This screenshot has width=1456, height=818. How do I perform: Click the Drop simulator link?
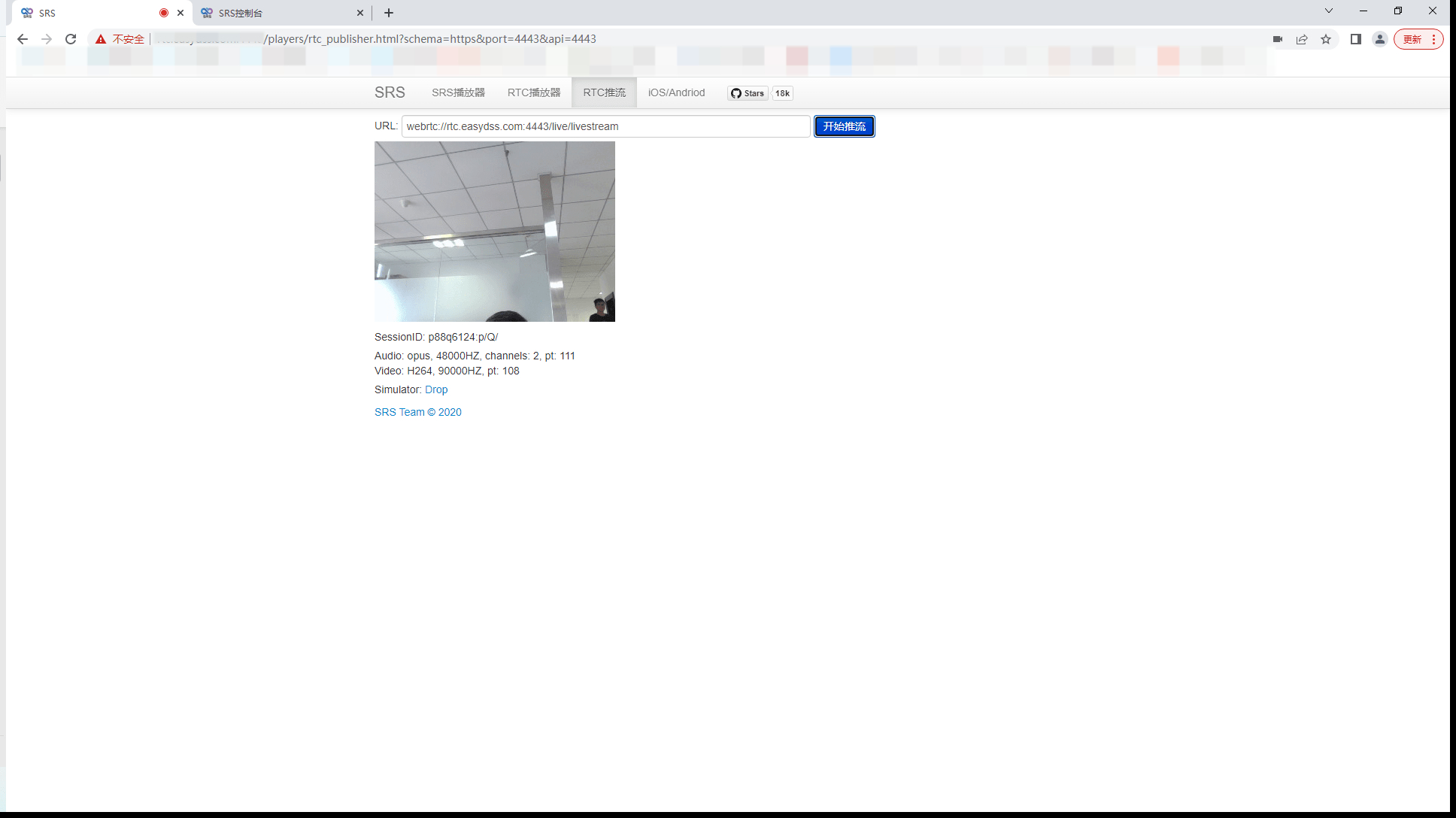(x=436, y=389)
